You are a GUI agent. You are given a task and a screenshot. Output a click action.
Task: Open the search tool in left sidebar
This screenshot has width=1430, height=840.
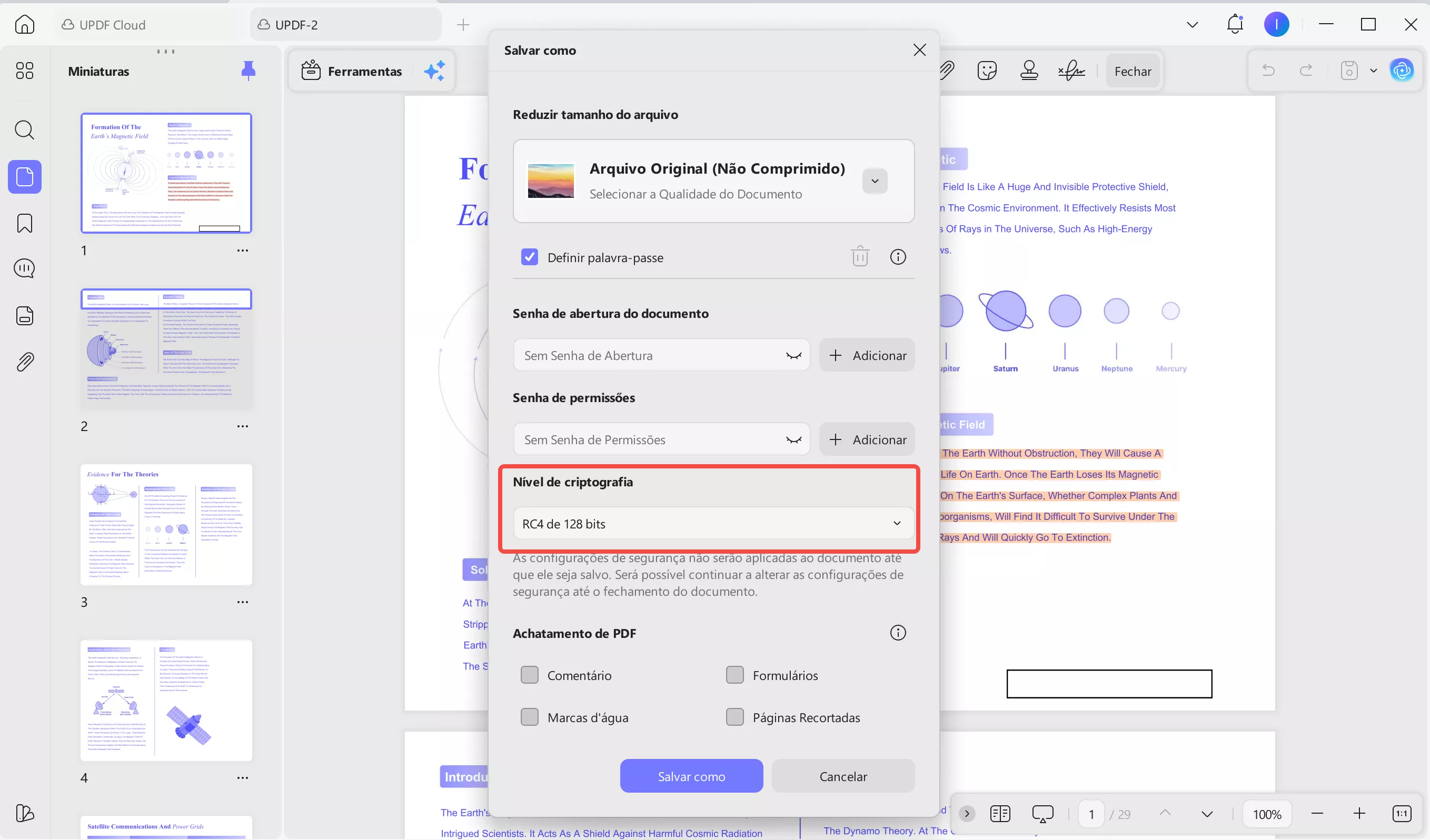tap(24, 130)
